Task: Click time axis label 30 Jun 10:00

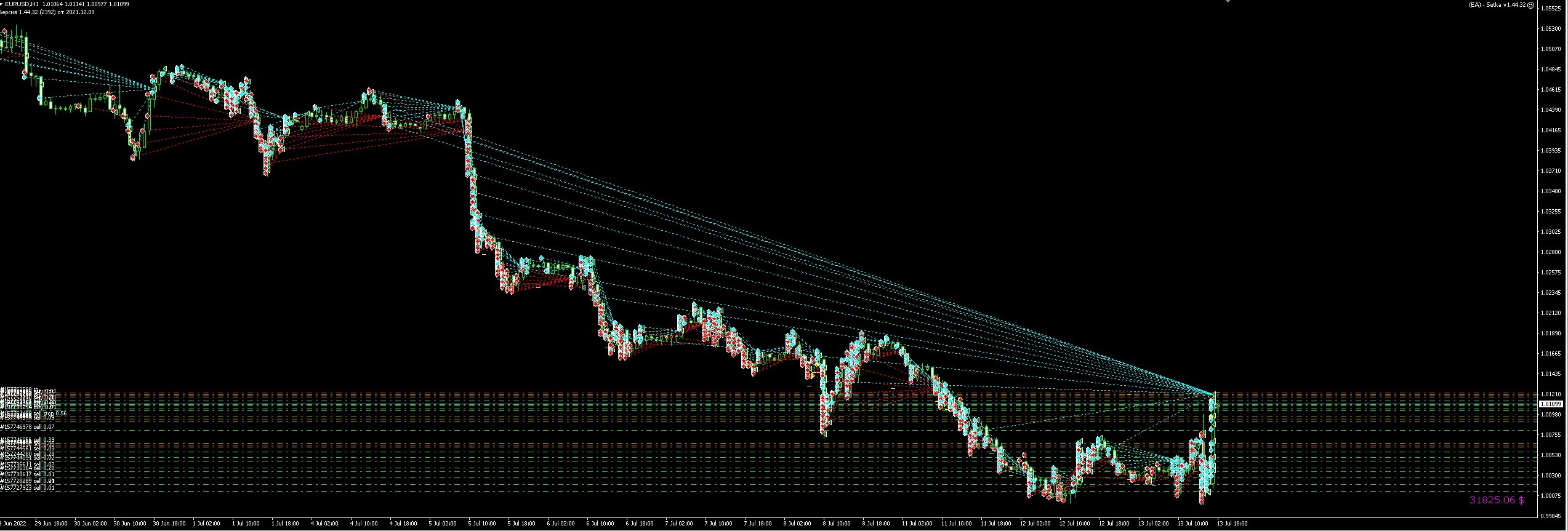Action: click(x=130, y=524)
